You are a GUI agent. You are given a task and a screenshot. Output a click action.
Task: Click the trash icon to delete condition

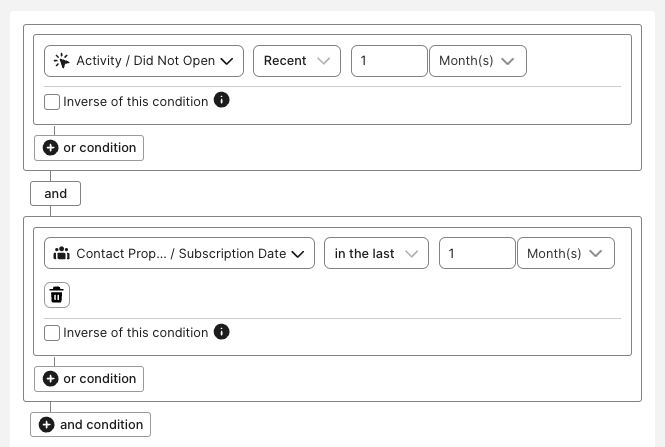click(57, 295)
